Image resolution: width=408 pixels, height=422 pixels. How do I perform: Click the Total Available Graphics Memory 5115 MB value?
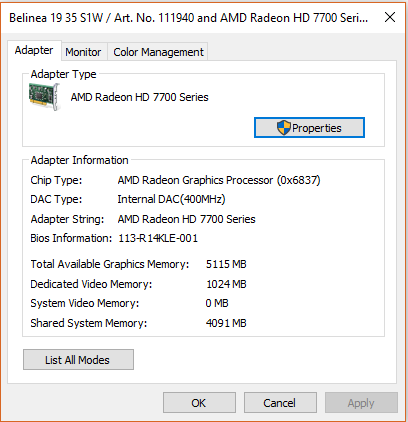[226, 264]
